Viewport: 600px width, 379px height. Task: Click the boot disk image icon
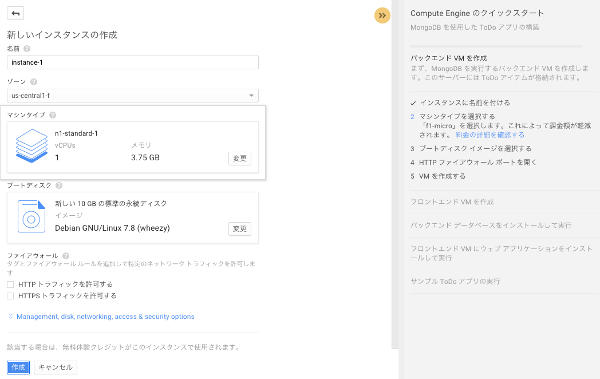click(x=31, y=216)
